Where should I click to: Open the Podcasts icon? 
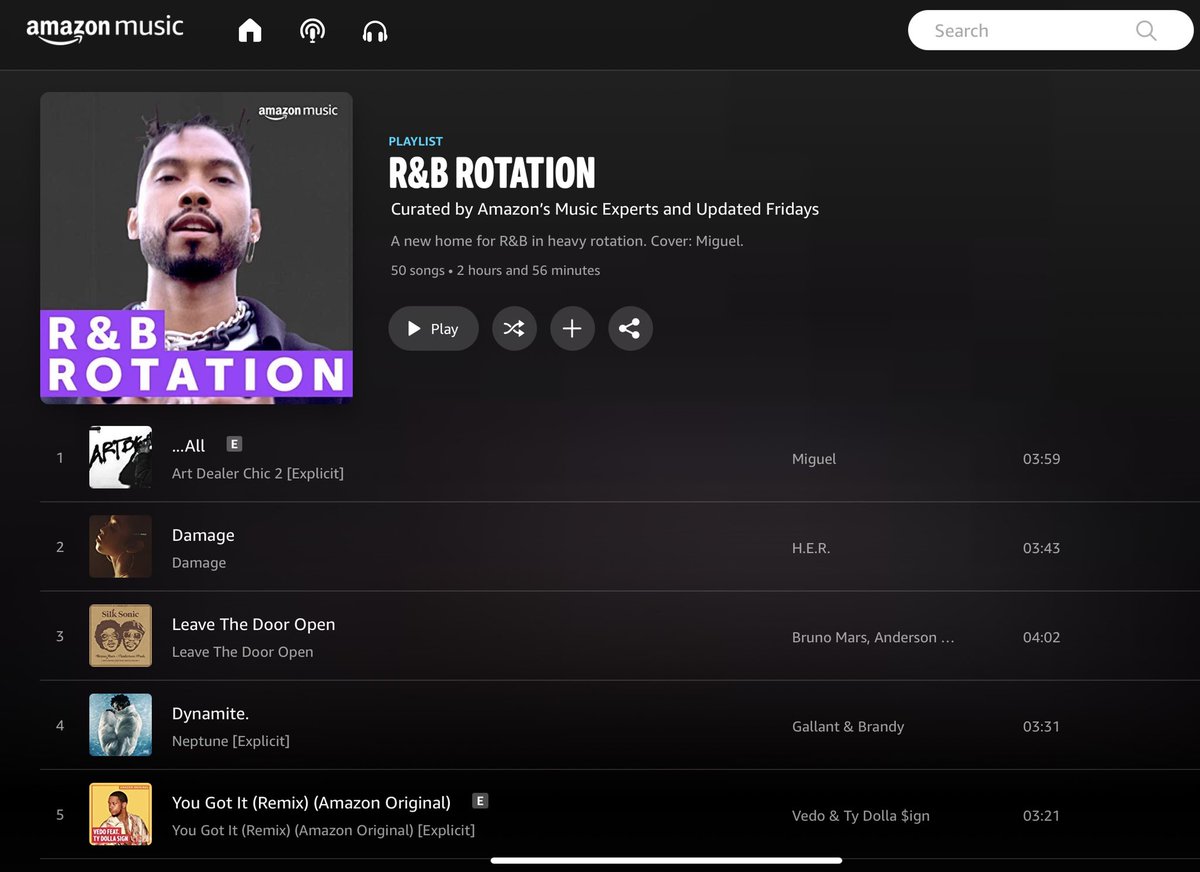(312, 31)
